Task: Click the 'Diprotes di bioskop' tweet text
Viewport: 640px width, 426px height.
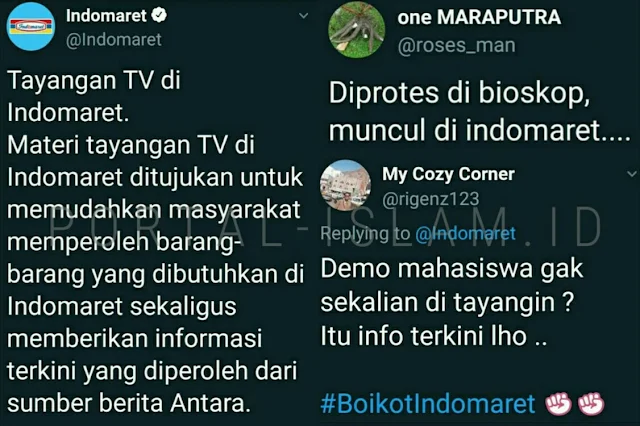Action: (480, 111)
